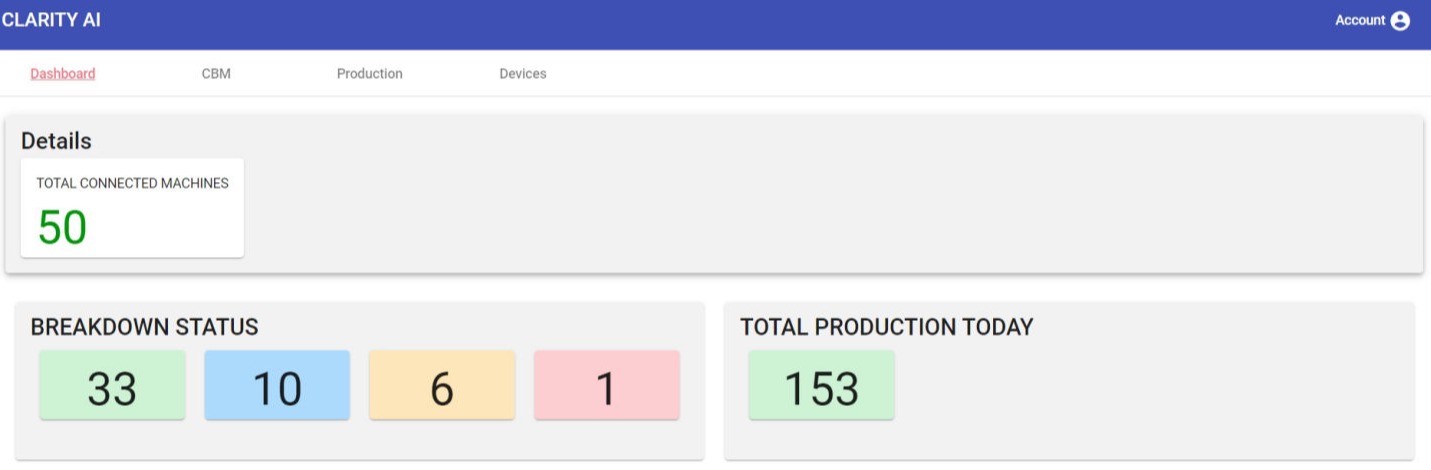
Task: Open the Production tab
Action: tap(370, 73)
